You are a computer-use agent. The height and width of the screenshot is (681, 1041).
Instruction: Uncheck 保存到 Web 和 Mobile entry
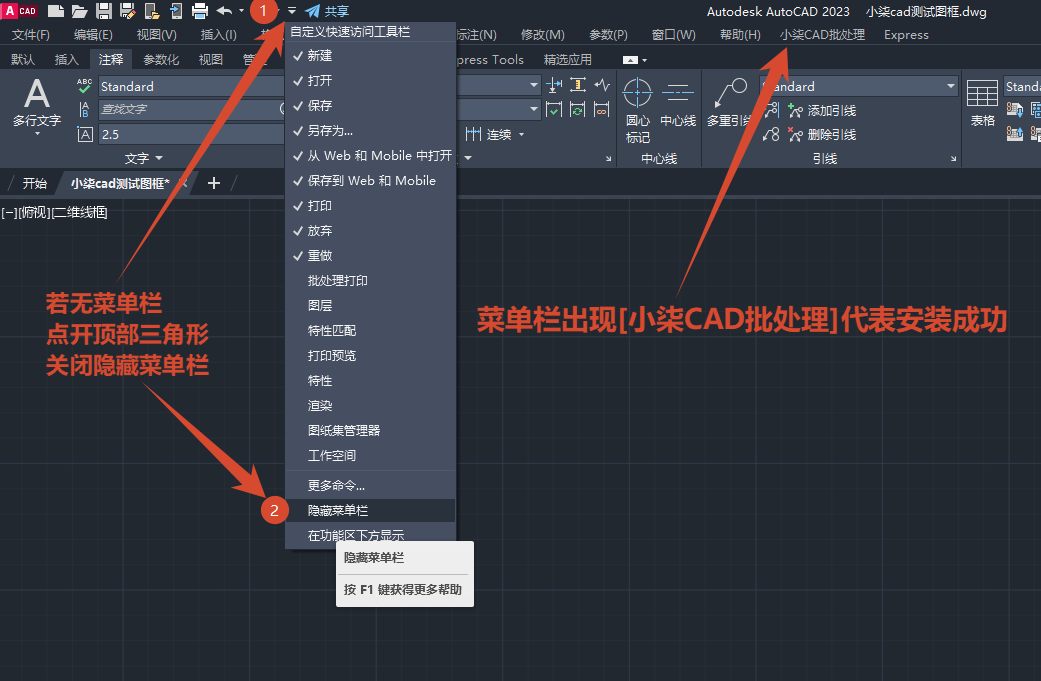pos(370,181)
